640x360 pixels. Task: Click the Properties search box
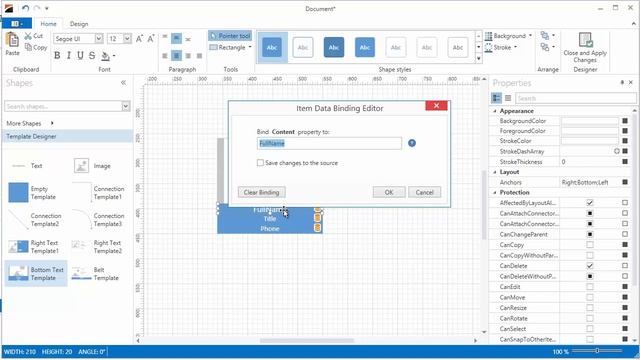tap(576, 98)
